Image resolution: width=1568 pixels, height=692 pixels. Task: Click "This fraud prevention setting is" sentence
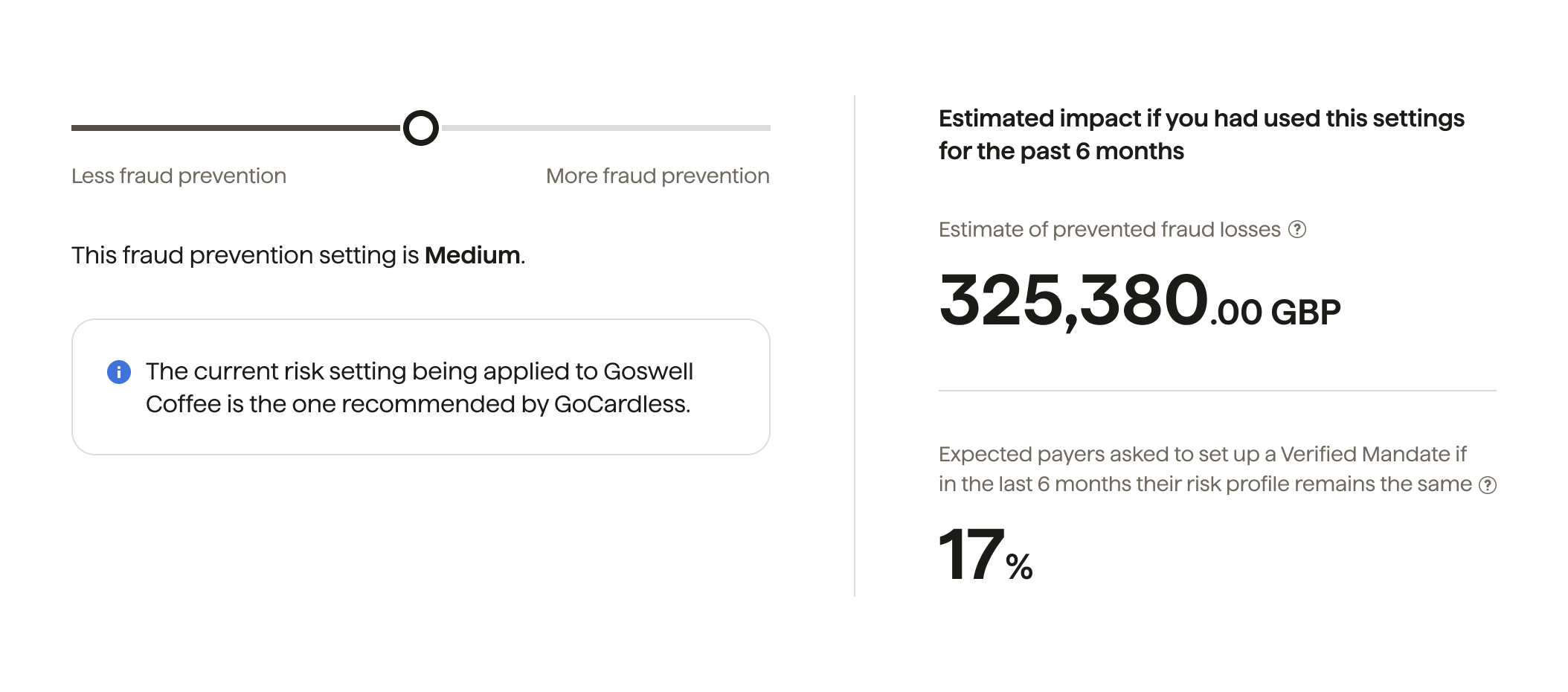245,255
